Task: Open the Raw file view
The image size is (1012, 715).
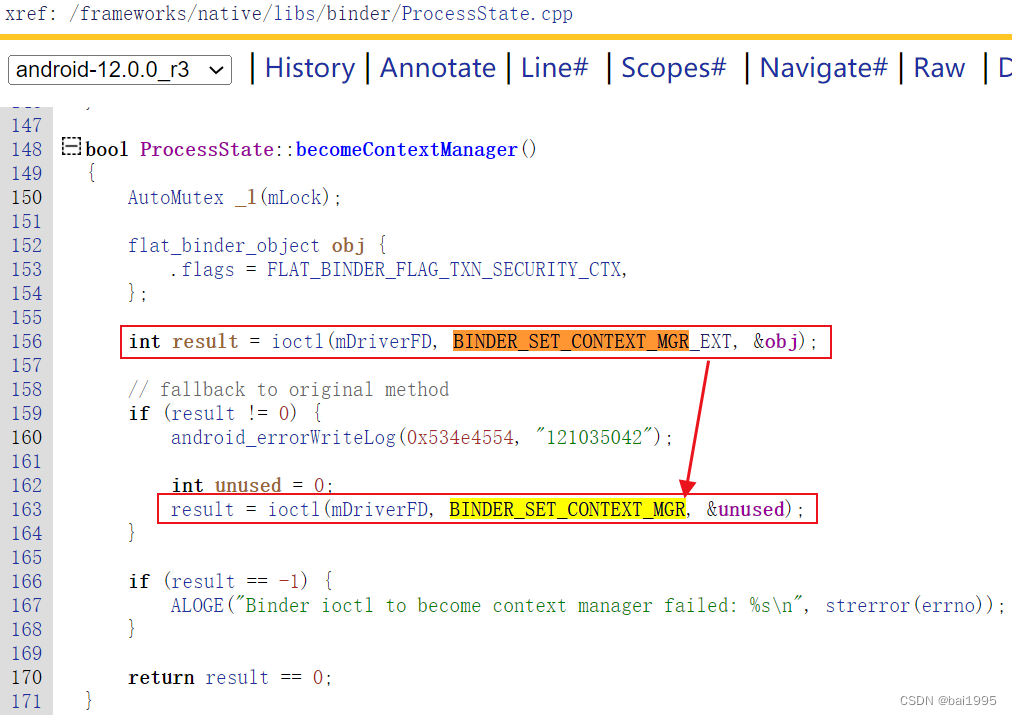Action: click(x=938, y=67)
